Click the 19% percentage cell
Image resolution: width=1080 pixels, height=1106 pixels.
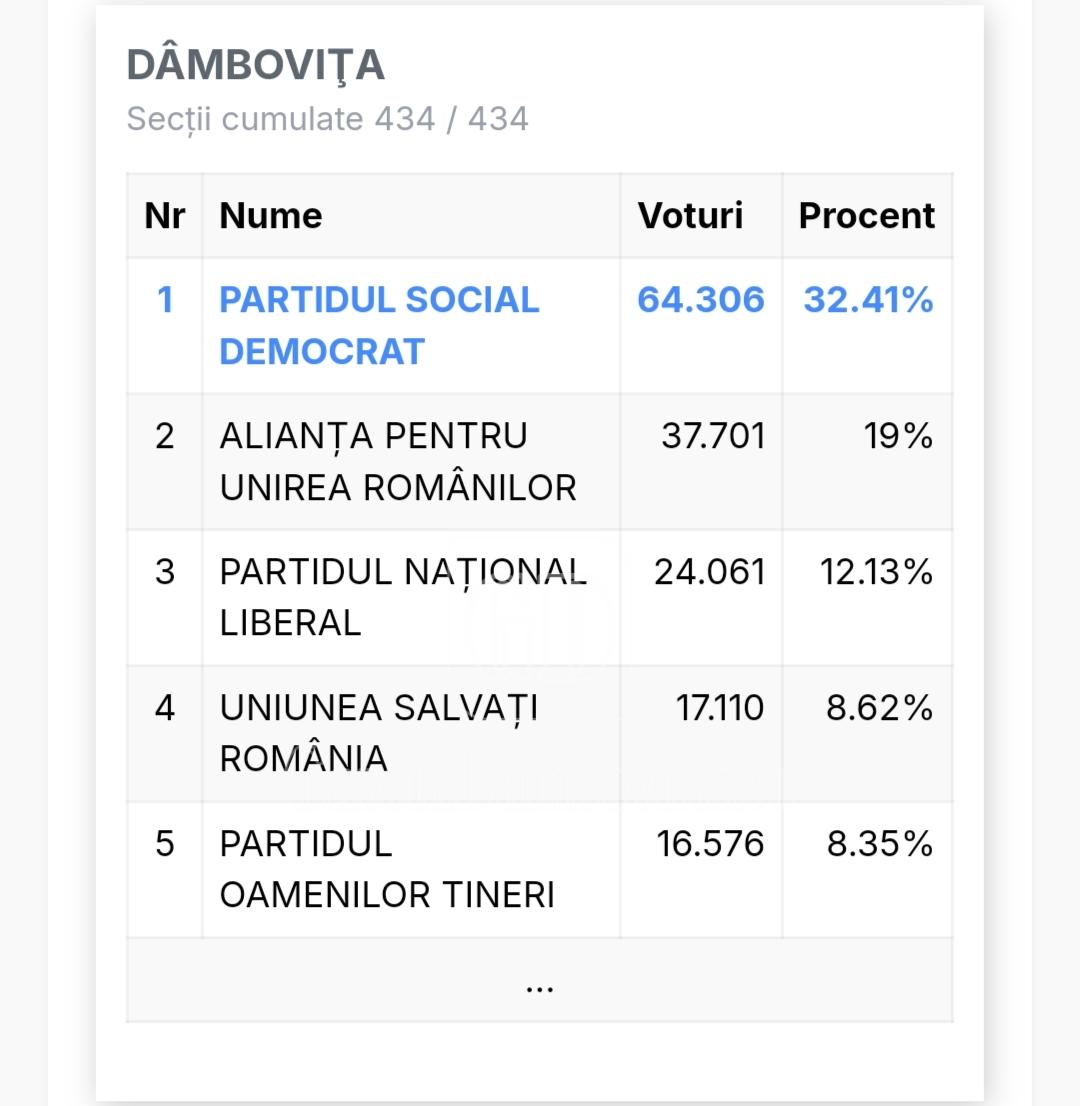[x=899, y=436]
